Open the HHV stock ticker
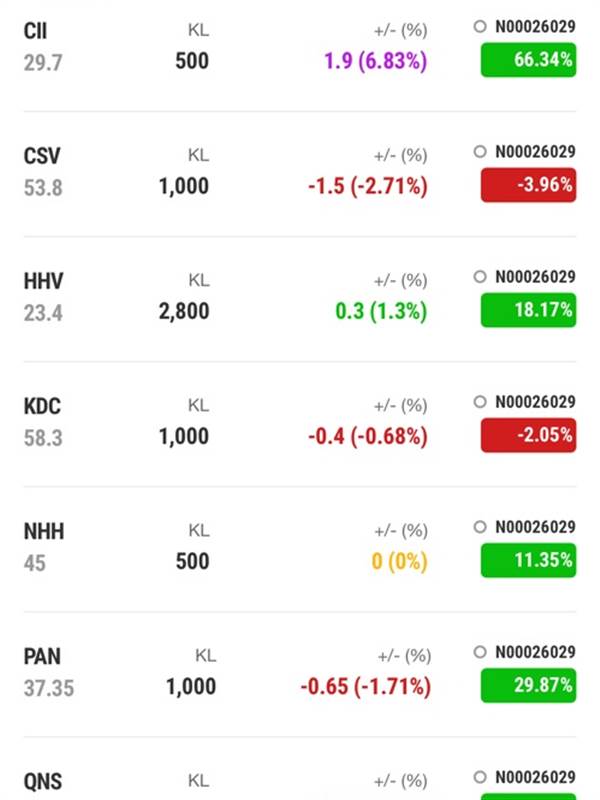 point(43,281)
